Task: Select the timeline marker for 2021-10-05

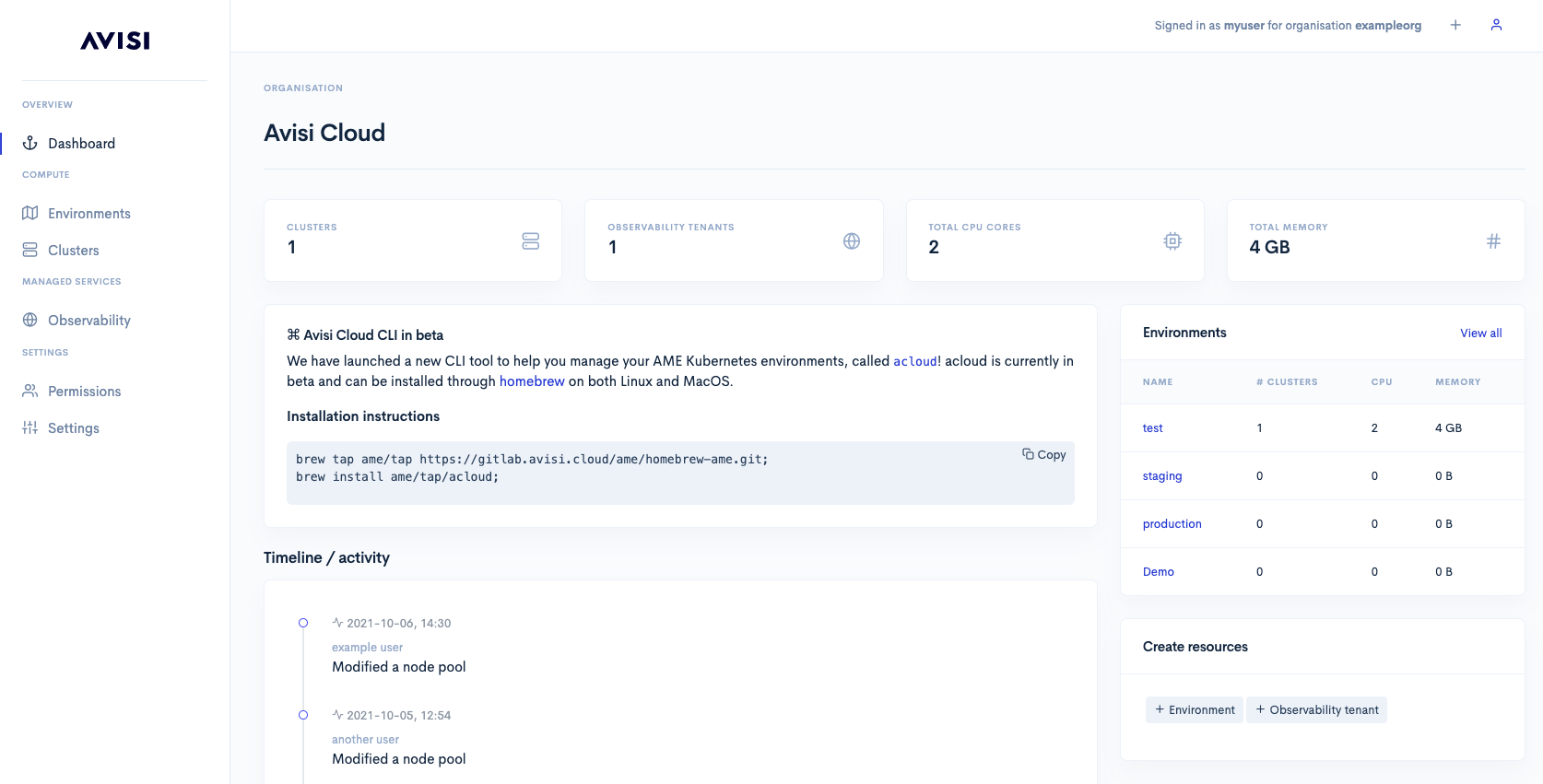Action: tap(303, 715)
